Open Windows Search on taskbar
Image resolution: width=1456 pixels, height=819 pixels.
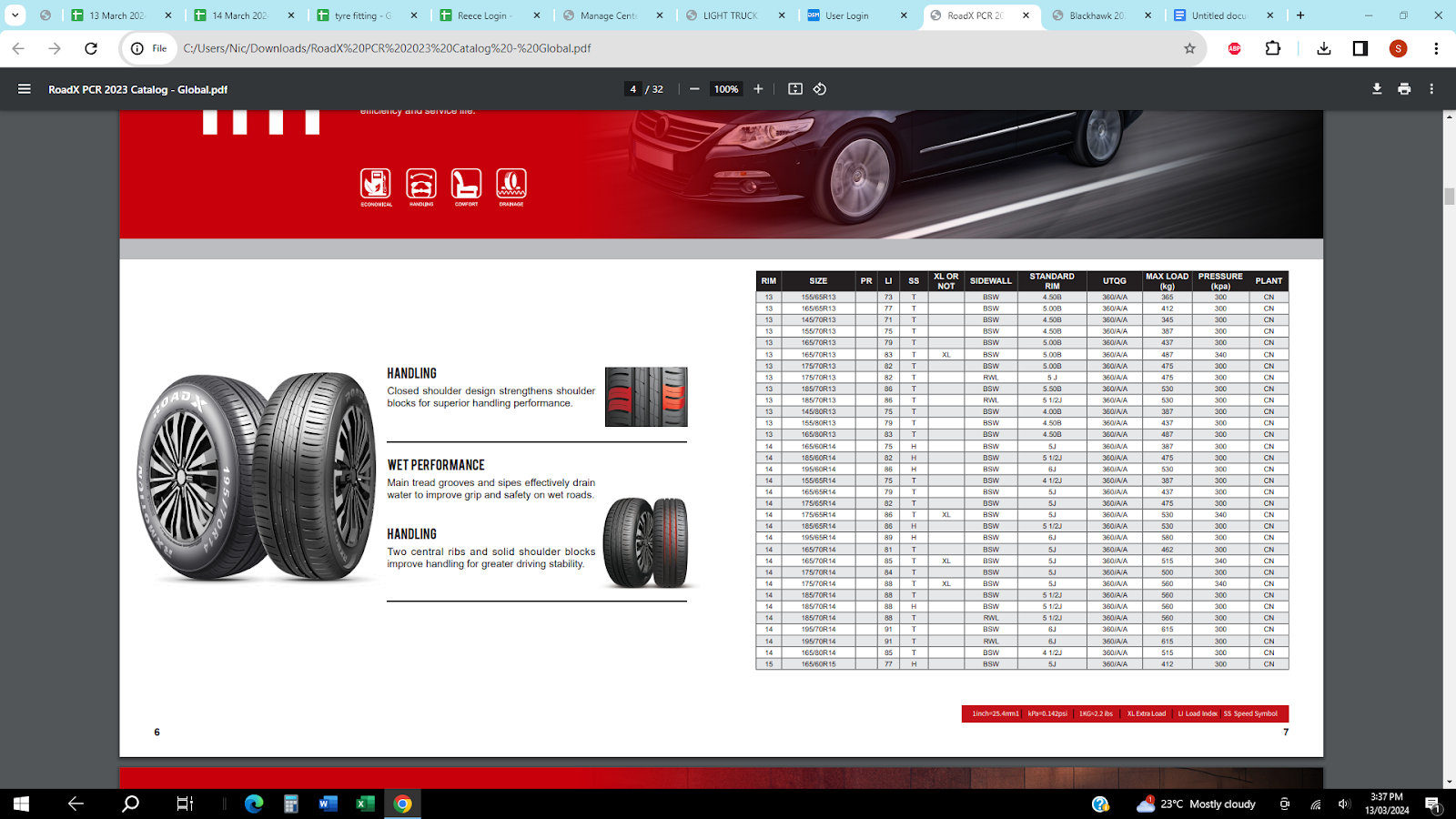[x=131, y=804]
